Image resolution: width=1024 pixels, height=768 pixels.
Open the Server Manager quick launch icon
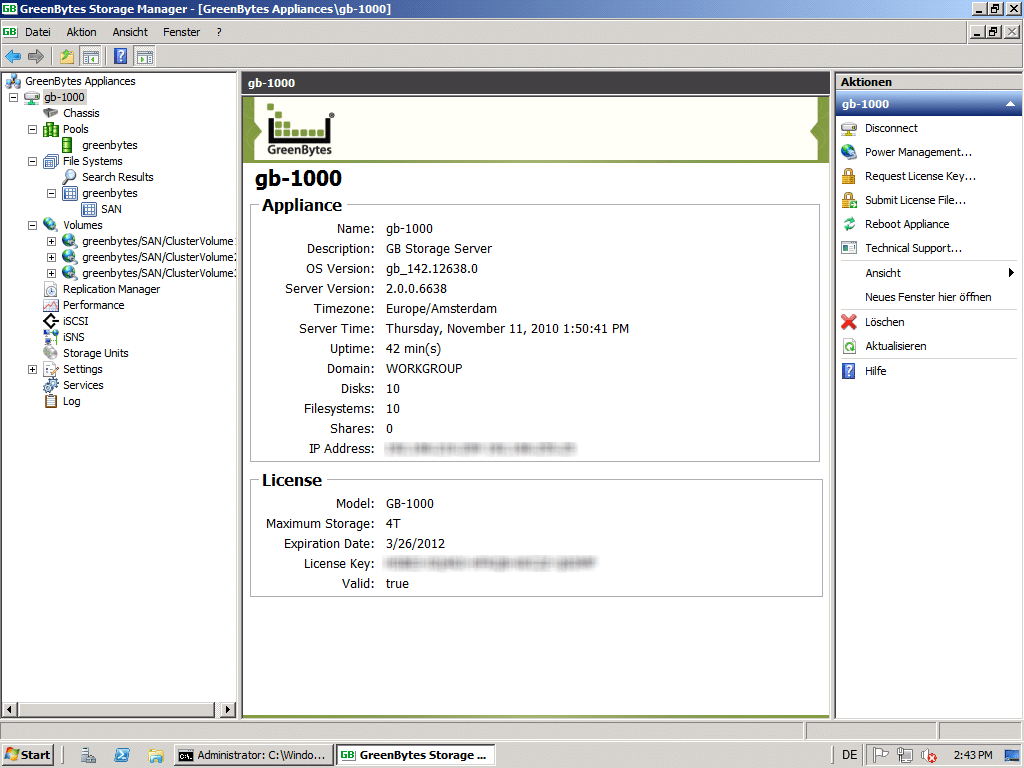[88, 756]
